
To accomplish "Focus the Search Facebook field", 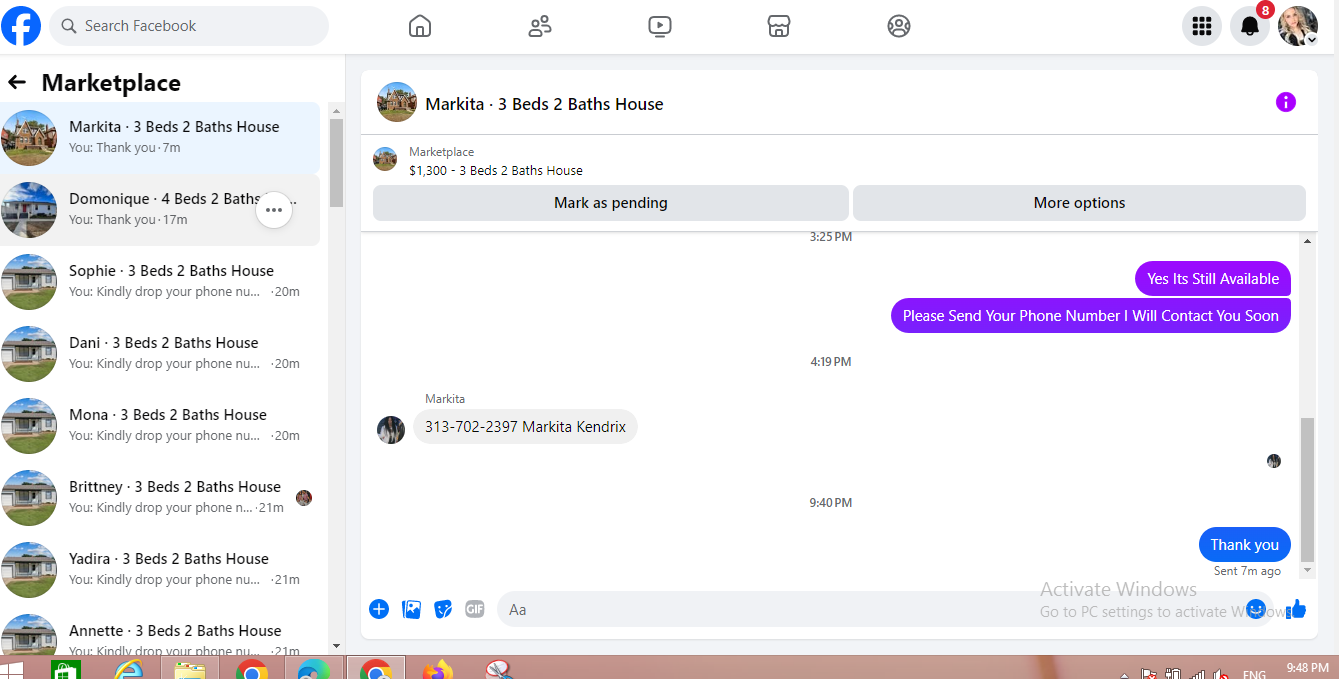I will pyautogui.click(x=189, y=26).
